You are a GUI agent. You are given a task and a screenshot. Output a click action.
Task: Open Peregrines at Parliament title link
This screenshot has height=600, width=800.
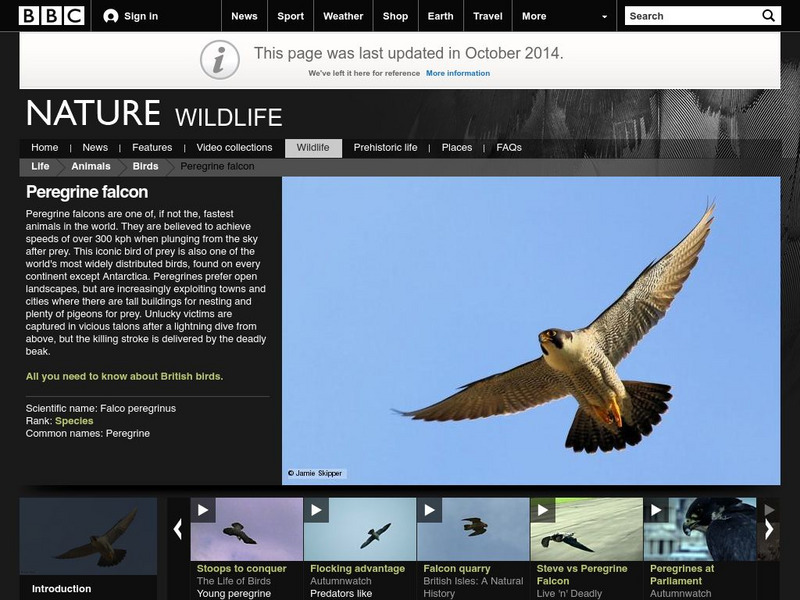[x=682, y=574]
